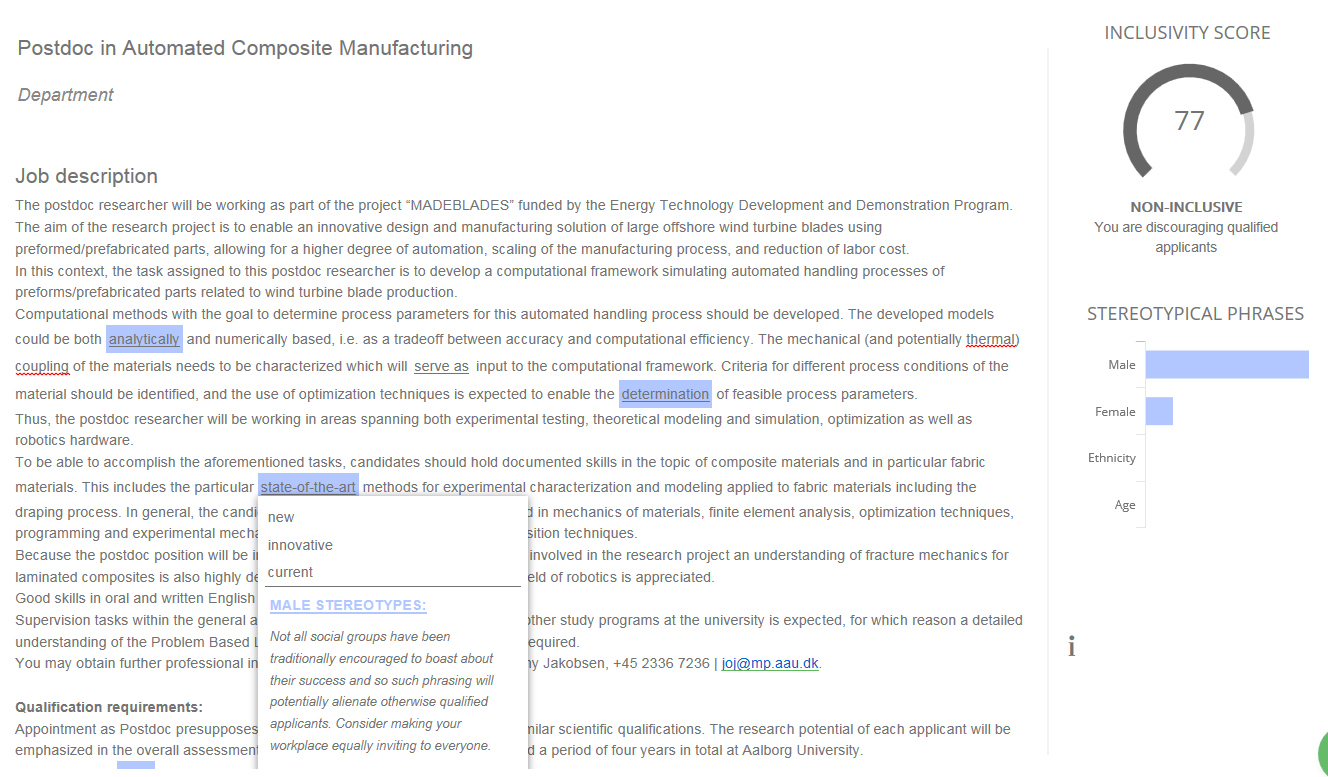Viewport: 1328px width, 777px height.
Task: Click the inclusivity score gauge showing 77
Action: (x=1188, y=122)
